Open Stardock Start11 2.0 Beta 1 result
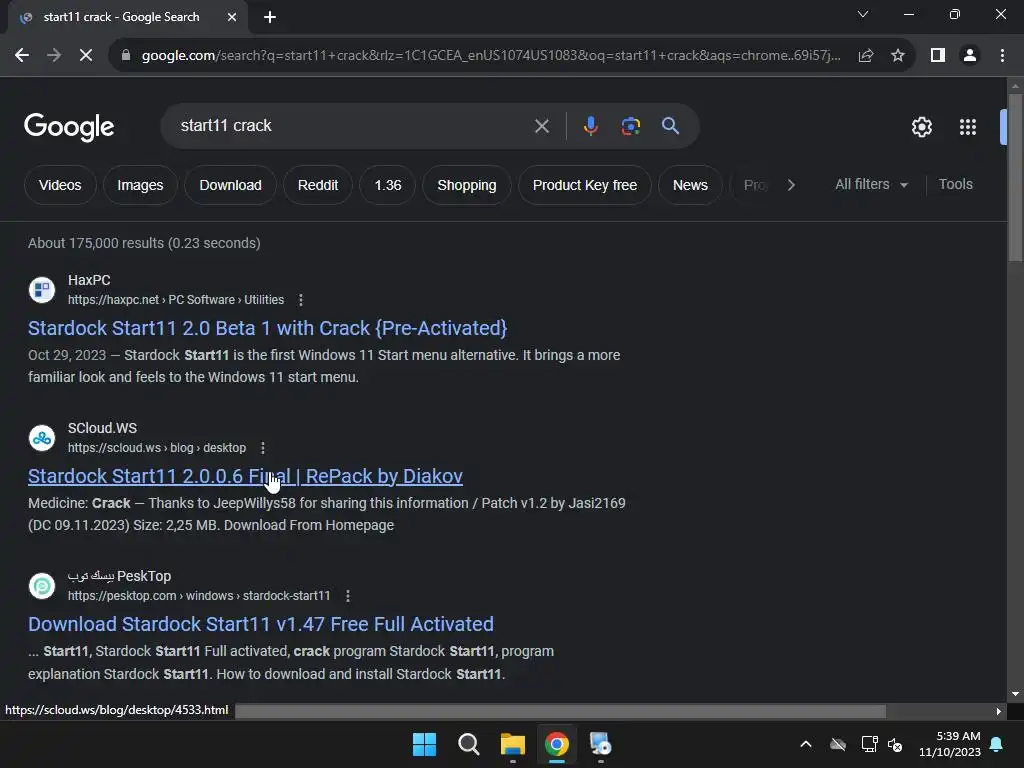1024x768 pixels. point(268,328)
